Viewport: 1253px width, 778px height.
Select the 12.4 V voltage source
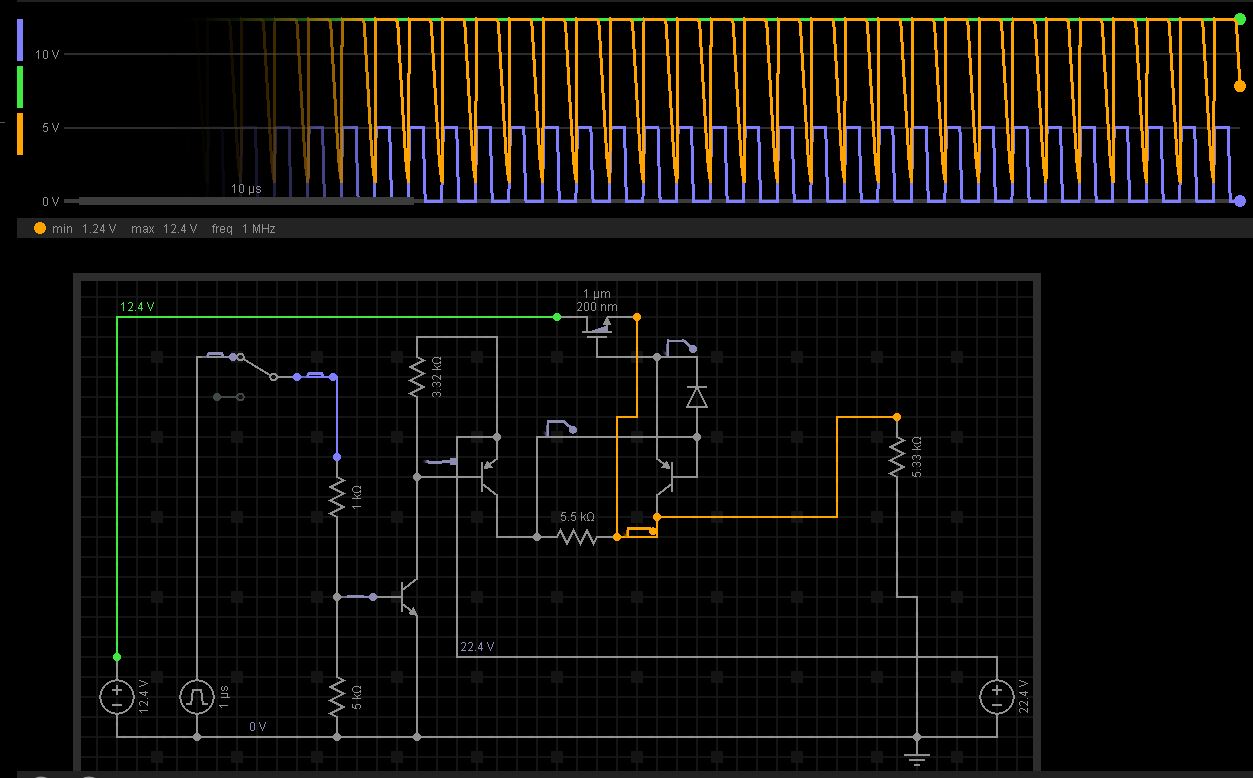(x=117, y=695)
